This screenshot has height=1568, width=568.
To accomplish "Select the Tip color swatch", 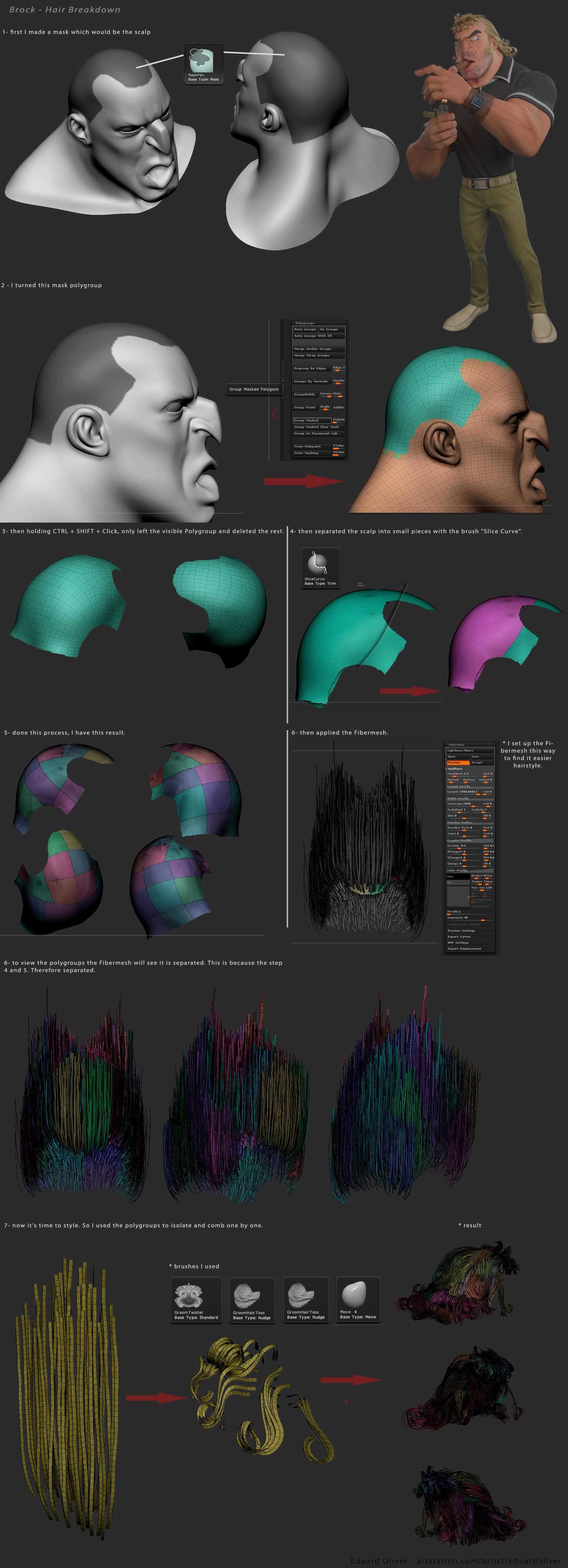I will [459, 882].
